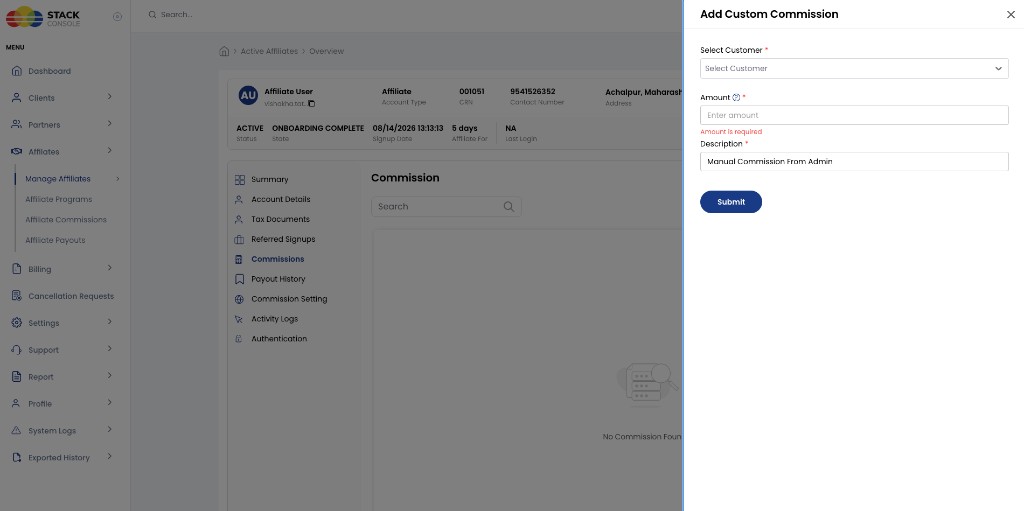Click the Activity Logs cursor icon
Screen dimensions: 1024x511
click(x=239, y=319)
